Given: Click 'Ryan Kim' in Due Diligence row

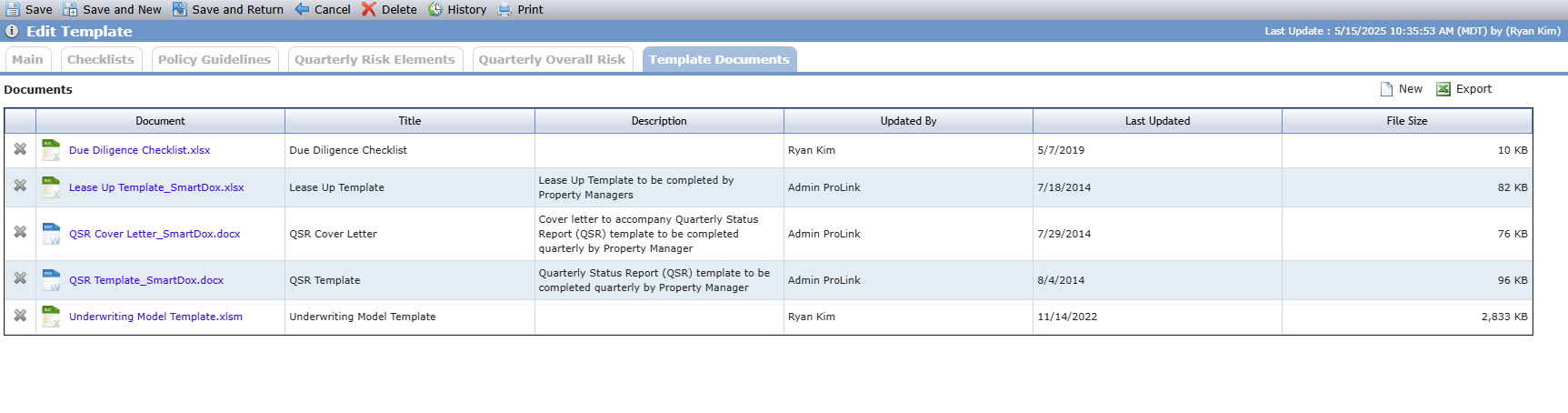Looking at the screenshot, I should coord(812,150).
